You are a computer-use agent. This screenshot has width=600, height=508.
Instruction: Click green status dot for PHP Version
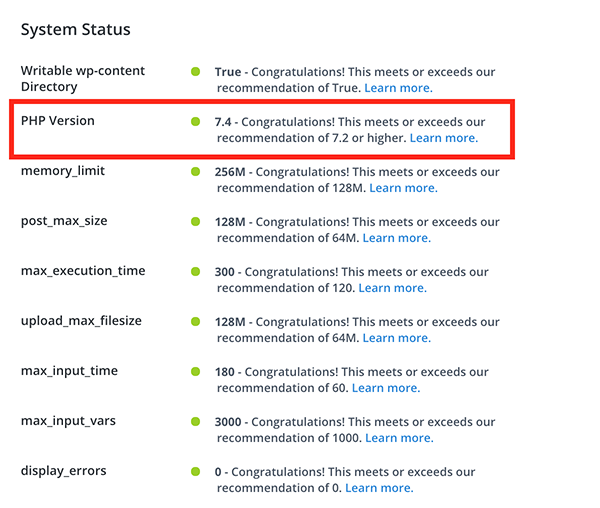coord(196,122)
